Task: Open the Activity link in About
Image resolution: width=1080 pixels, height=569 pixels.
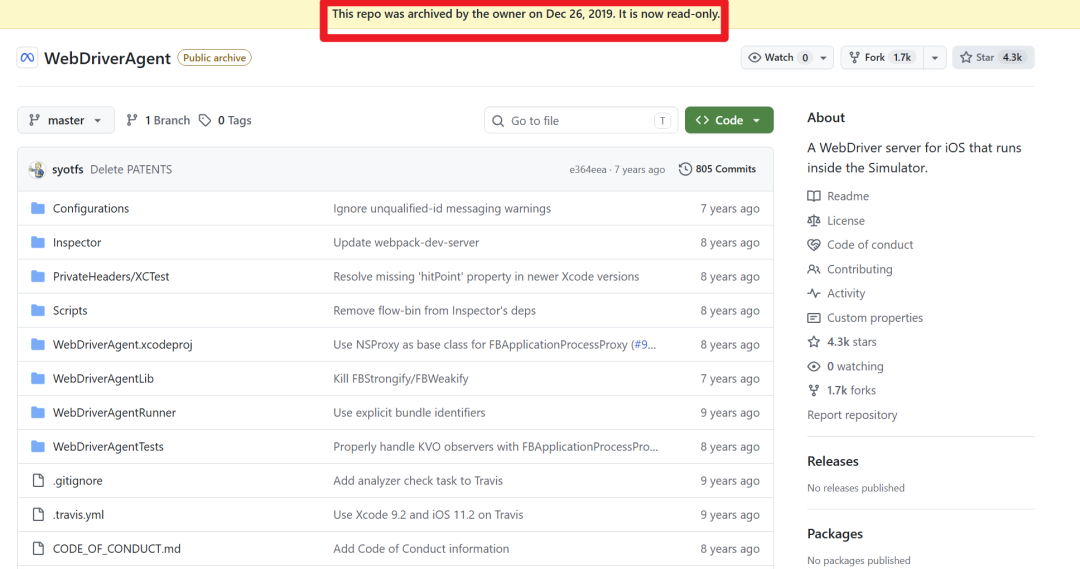Action: tap(846, 293)
